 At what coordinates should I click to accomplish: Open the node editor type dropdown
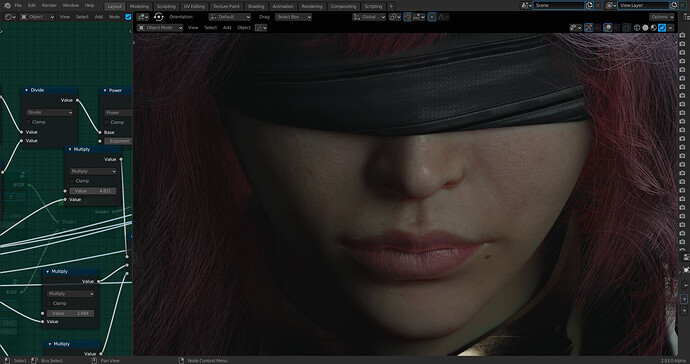[10, 17]
